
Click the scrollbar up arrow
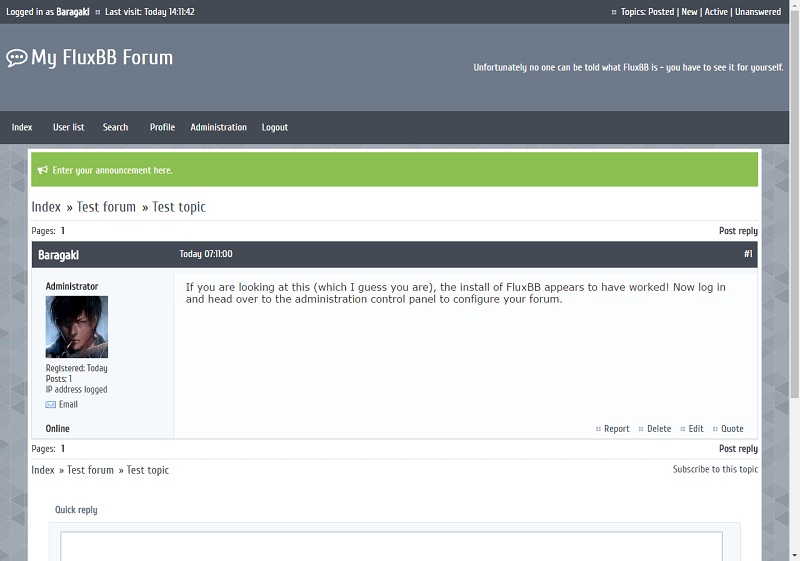coord(794,4)
